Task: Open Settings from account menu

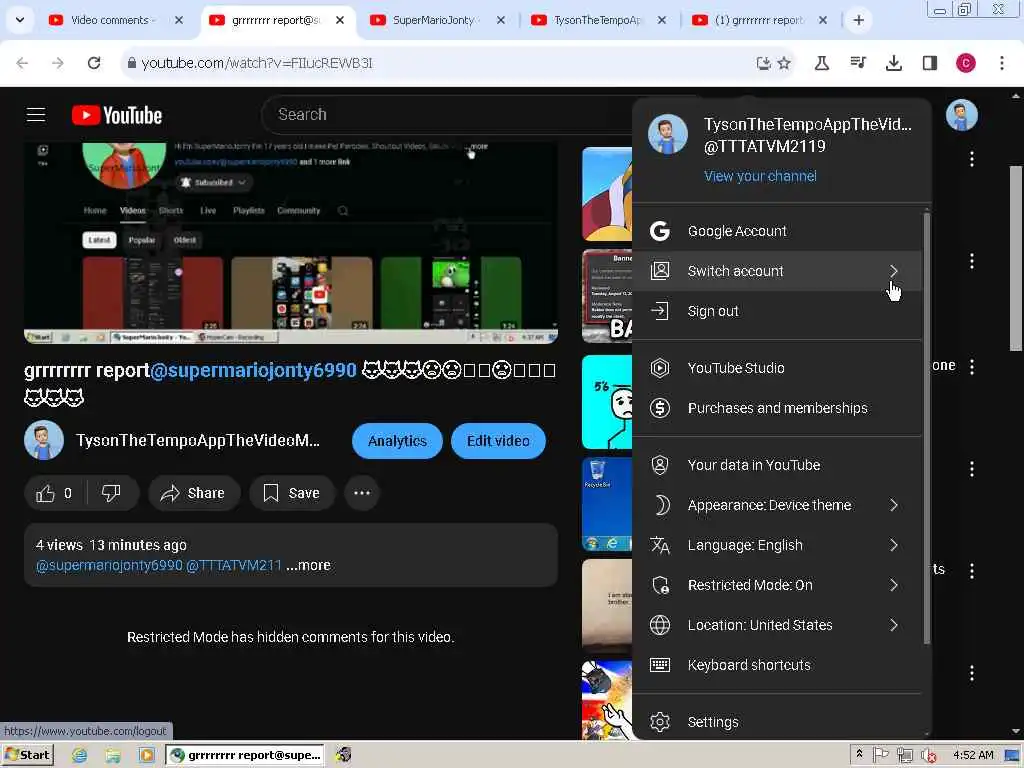Action: (x=777, y=722)
